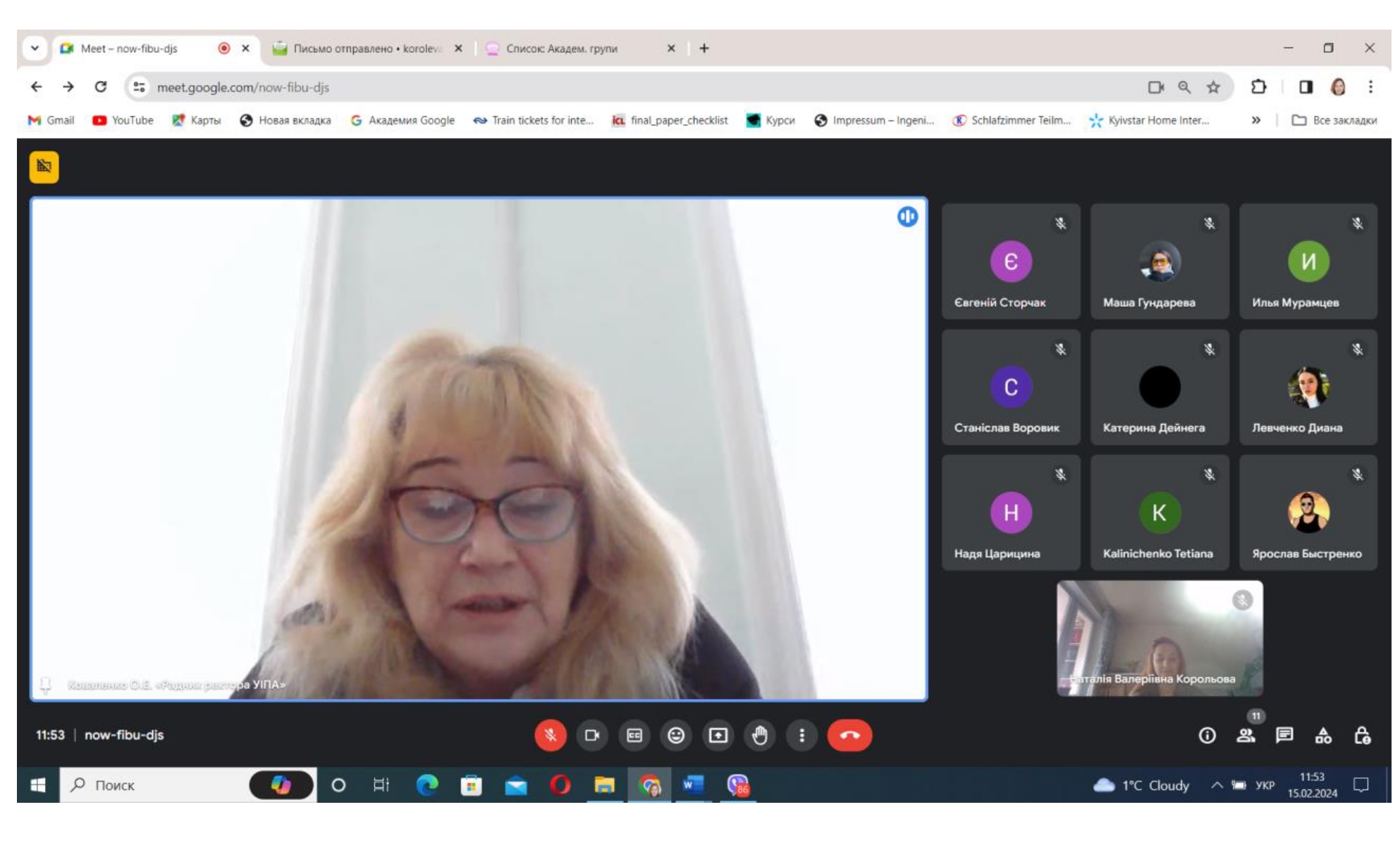This screenshot has height=850, width=1400.
Task: Open the chat panel icon
Action: coord(1284,736)
